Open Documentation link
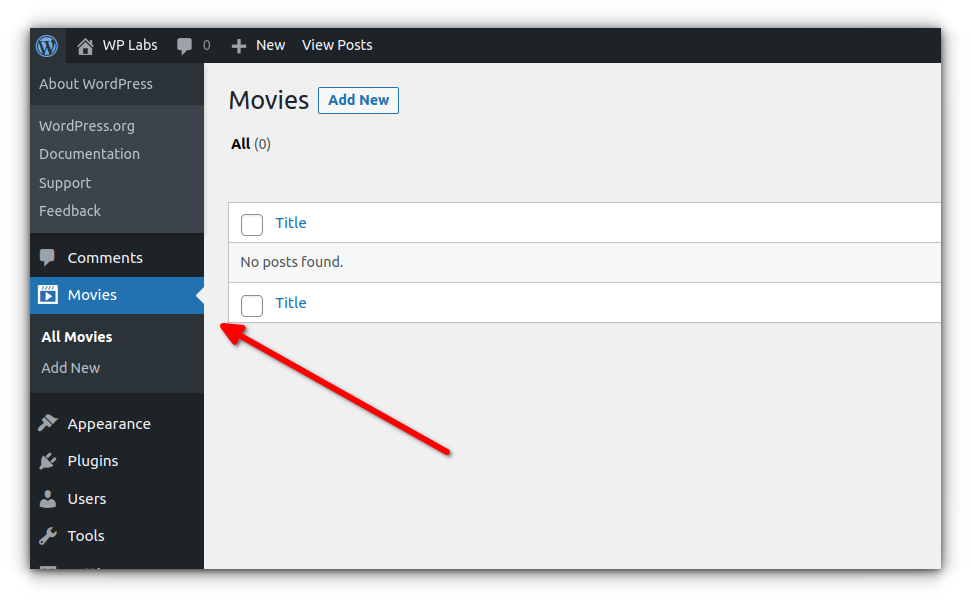Viewport: 971px width, 601px height. [90, 153]
